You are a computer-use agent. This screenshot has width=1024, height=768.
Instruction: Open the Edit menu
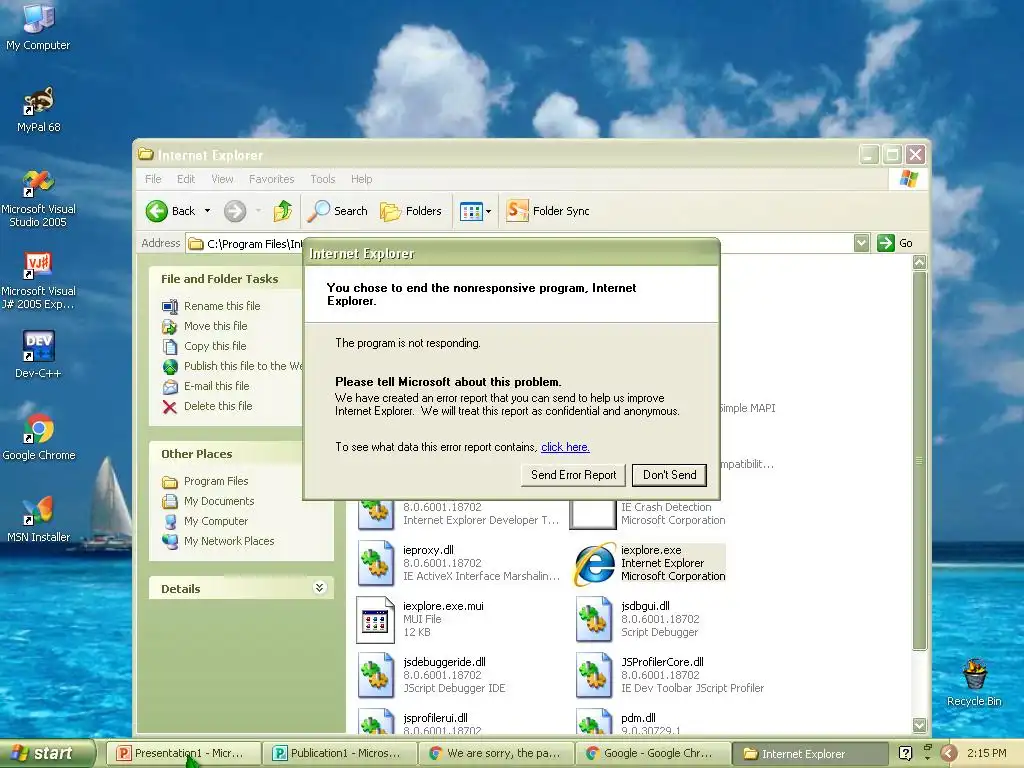point(185,179)
